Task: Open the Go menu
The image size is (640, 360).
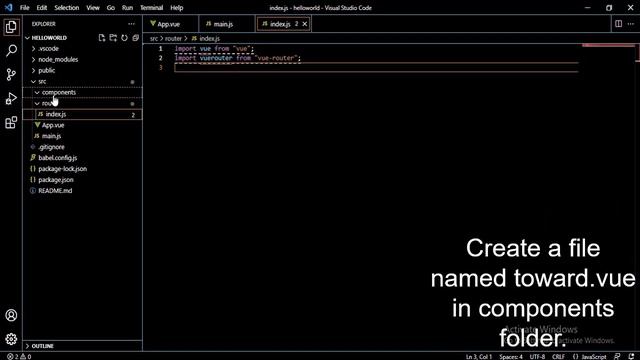Action: [111, 7]
